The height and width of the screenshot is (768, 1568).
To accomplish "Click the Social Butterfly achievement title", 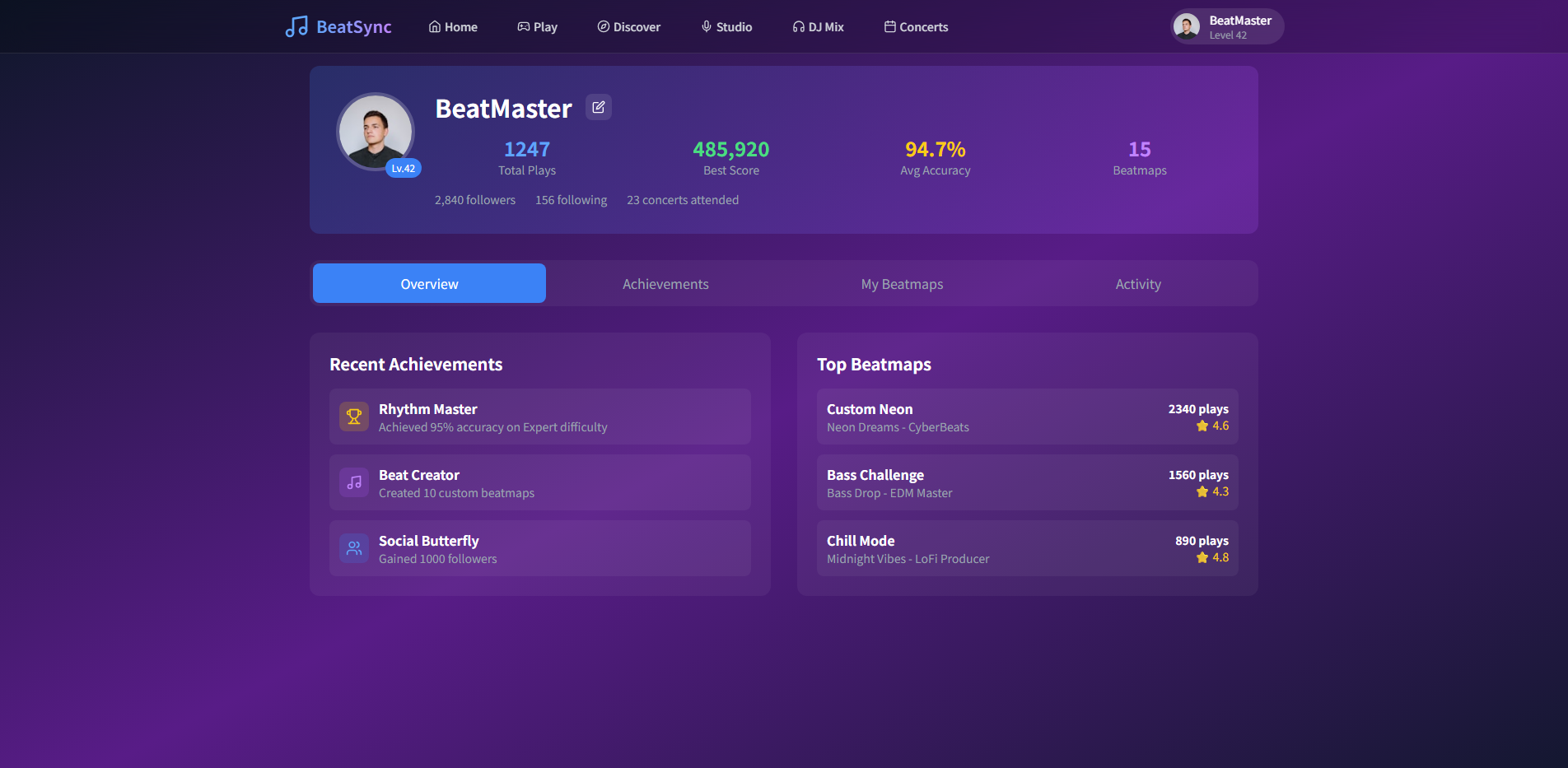I will click(x=429, y=541).
